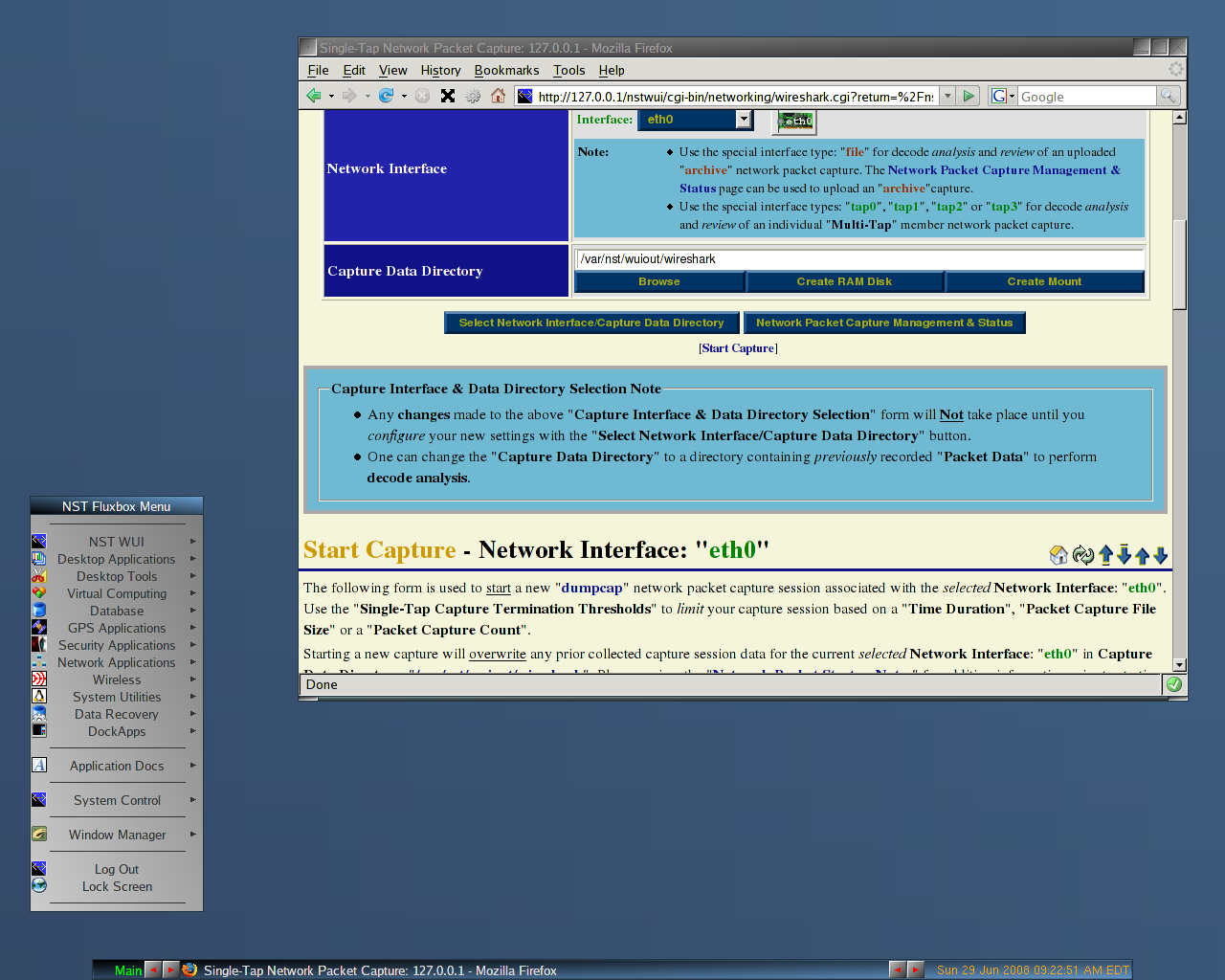Screen dimensions: 1225x980
Task: Go back with the green back arrow
Action: 313,96
